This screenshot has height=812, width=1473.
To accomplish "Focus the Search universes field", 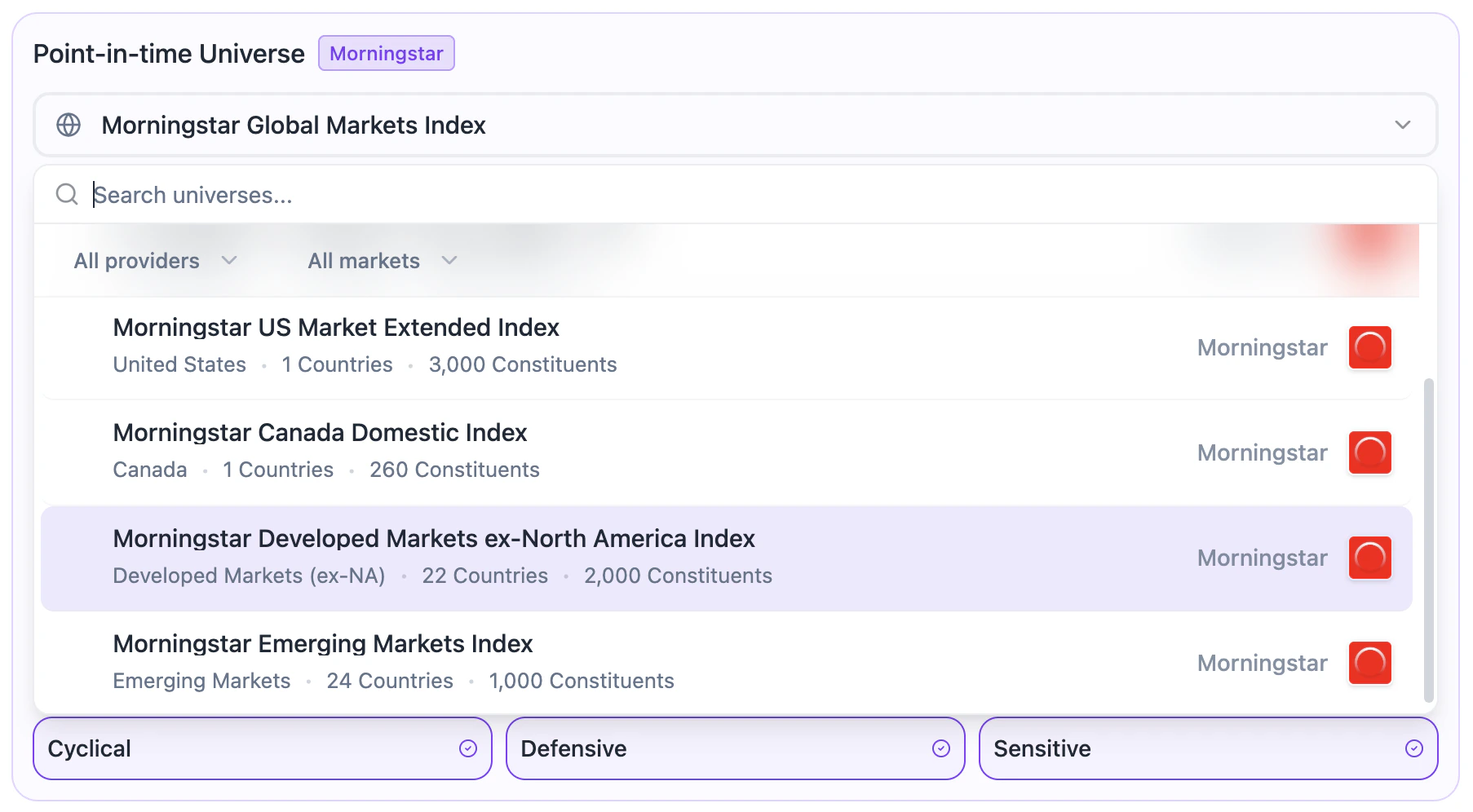I will tap(736, 195).
